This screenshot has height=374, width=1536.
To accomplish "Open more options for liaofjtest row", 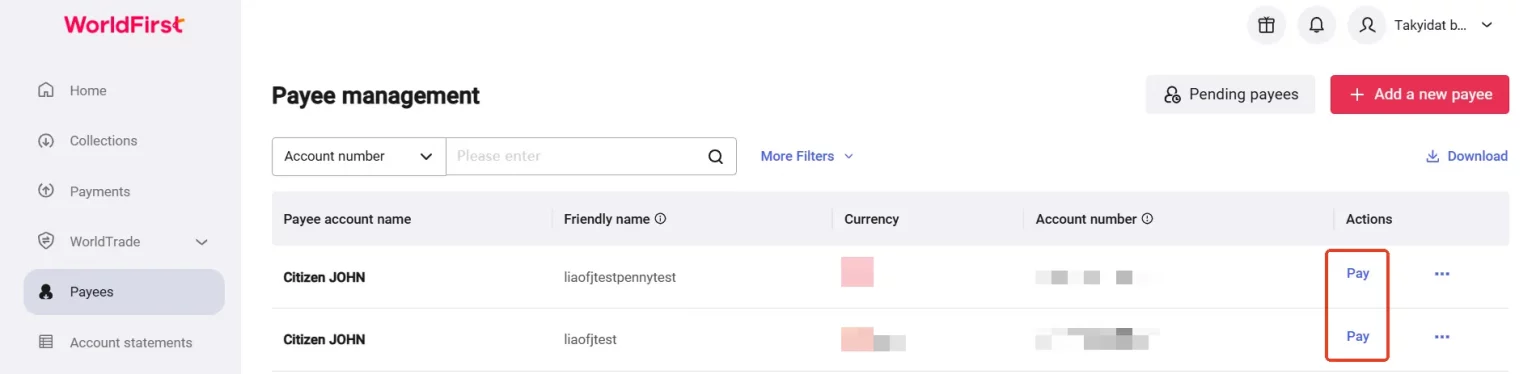I will pyautogui.click(x=1442, y=337).
